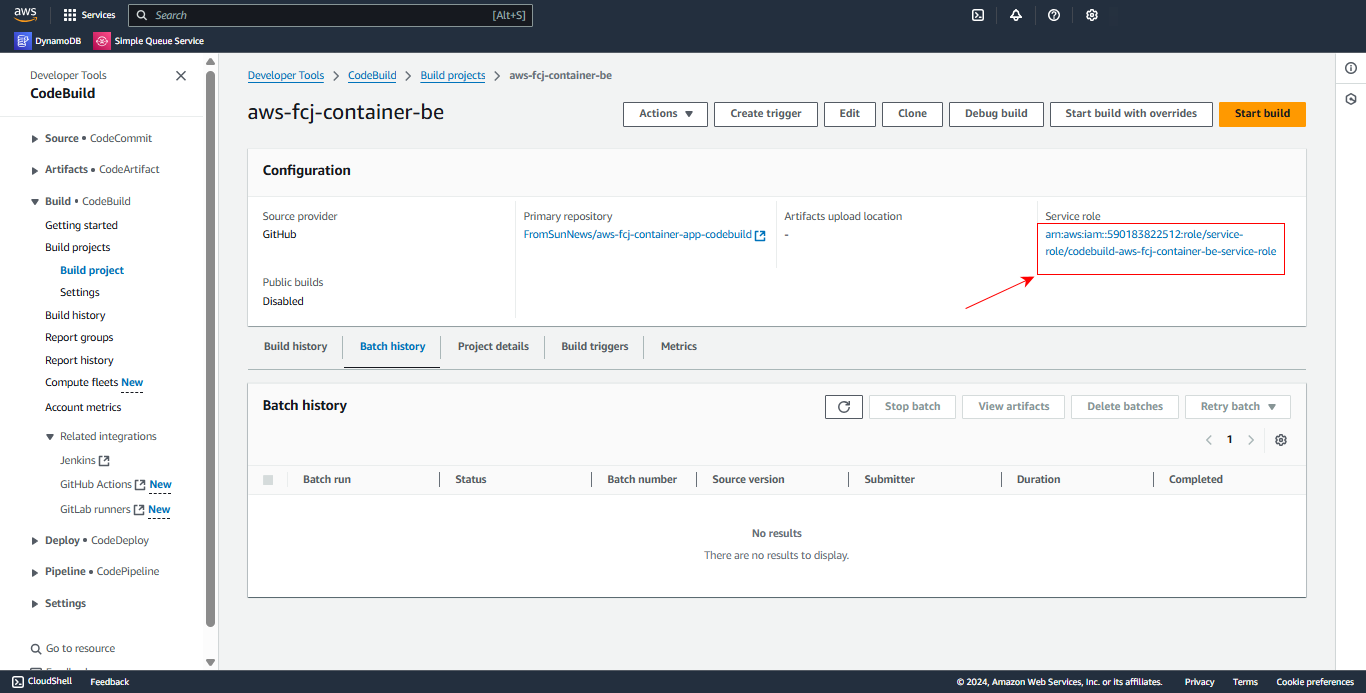The height and width of the screenshot is (693, 1366).
Task: Open Account metrics in sidebar
Action: 83,408
